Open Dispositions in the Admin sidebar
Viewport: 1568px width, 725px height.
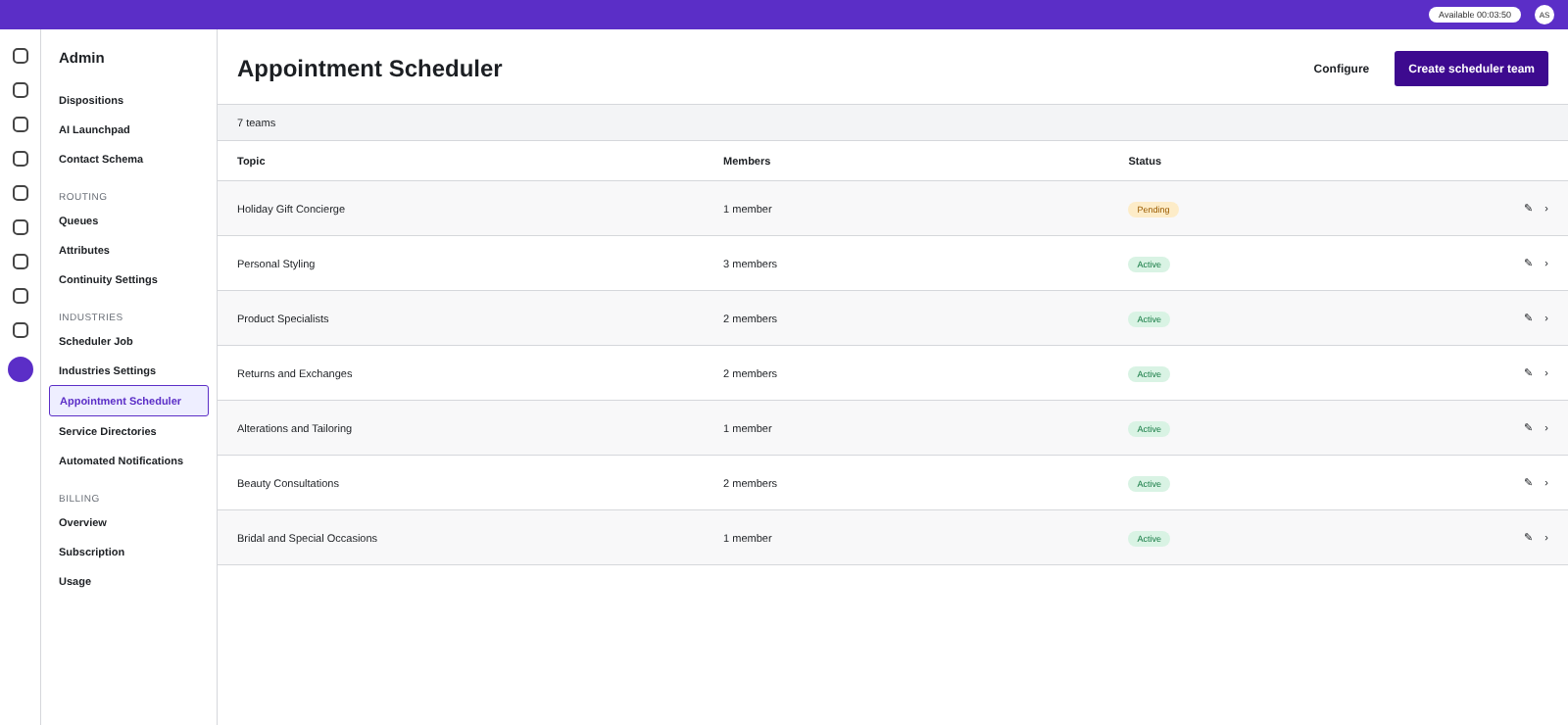click(x=91, y=100)
